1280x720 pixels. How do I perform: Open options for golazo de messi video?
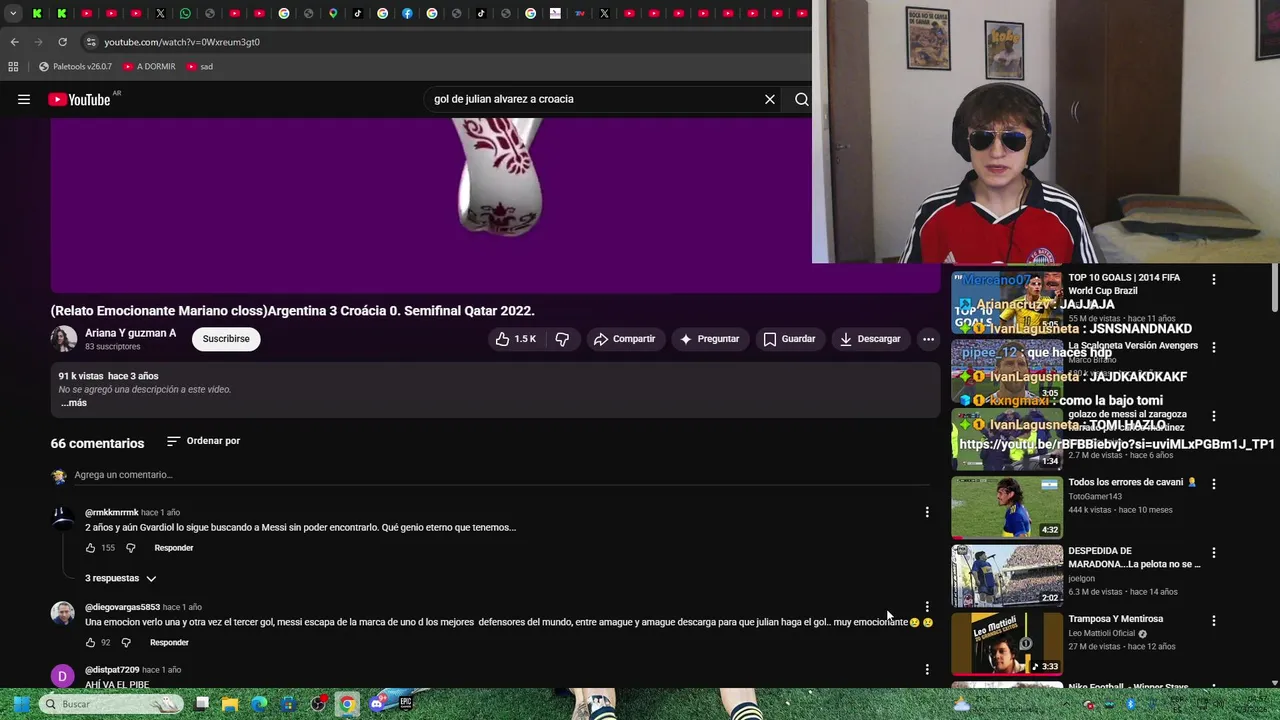[x=1214, y=415]
